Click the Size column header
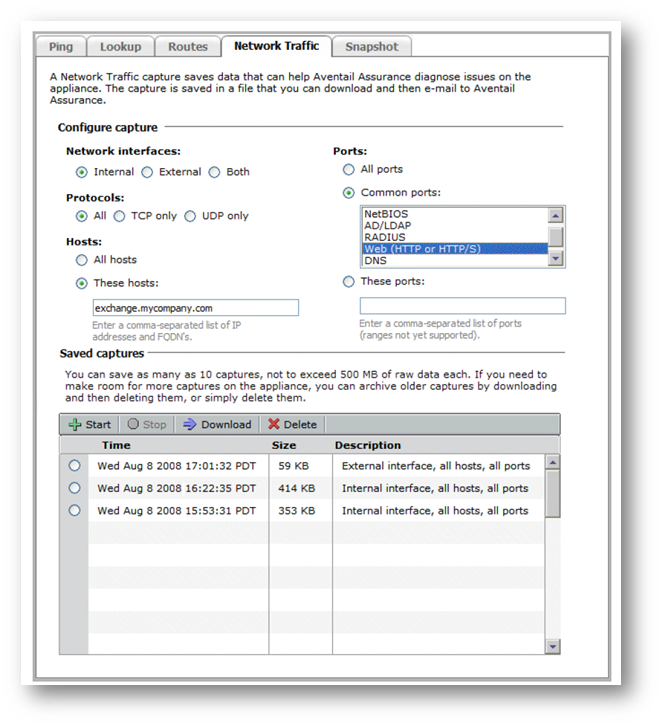663x727 pixels. click(284, 445)
